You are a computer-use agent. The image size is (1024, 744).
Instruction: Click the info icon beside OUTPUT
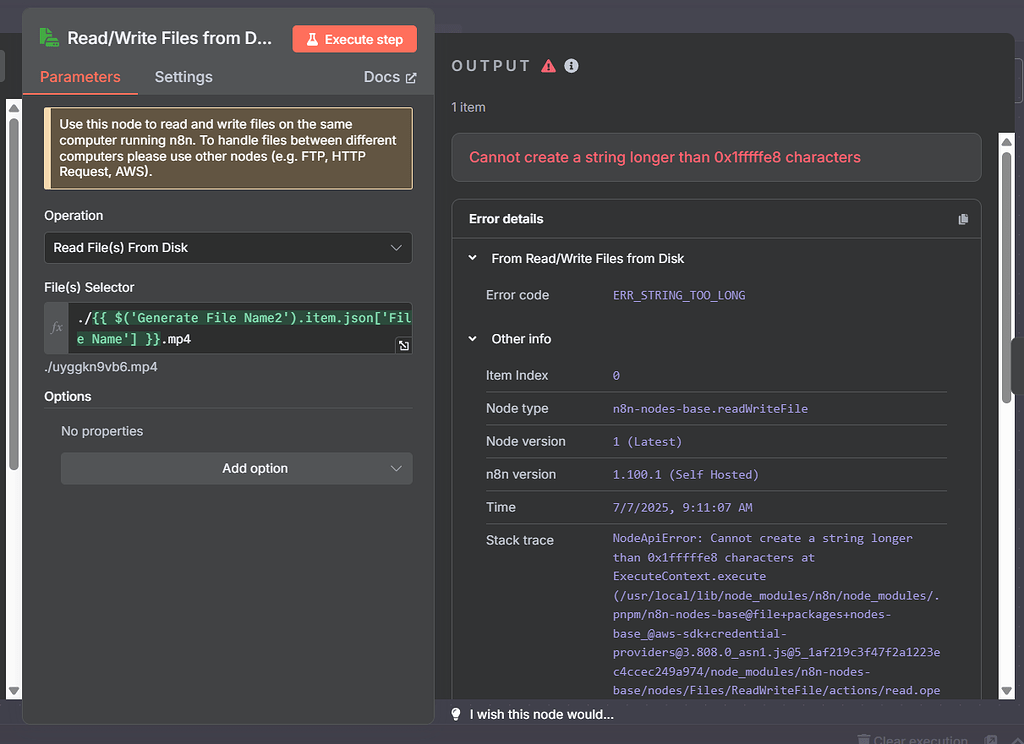(x=571, y=66)
